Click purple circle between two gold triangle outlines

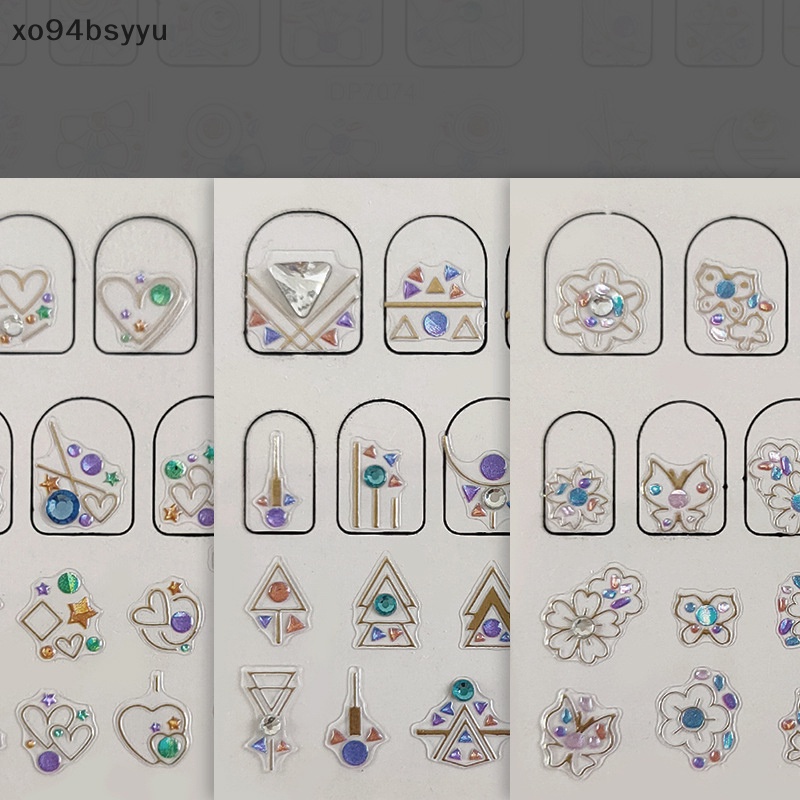pos(435,323)
